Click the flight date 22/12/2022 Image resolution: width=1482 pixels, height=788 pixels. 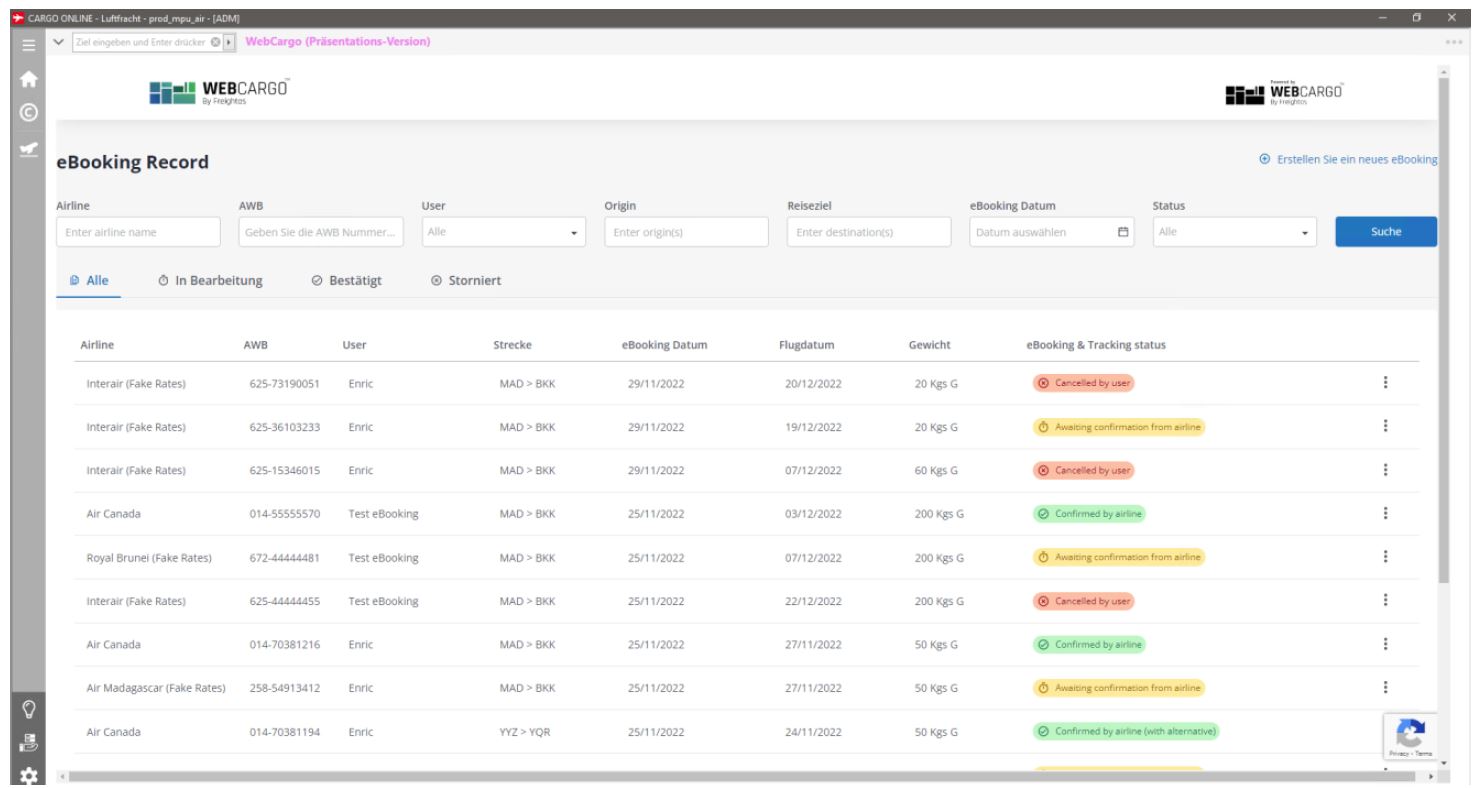click(x=813, y=601)
